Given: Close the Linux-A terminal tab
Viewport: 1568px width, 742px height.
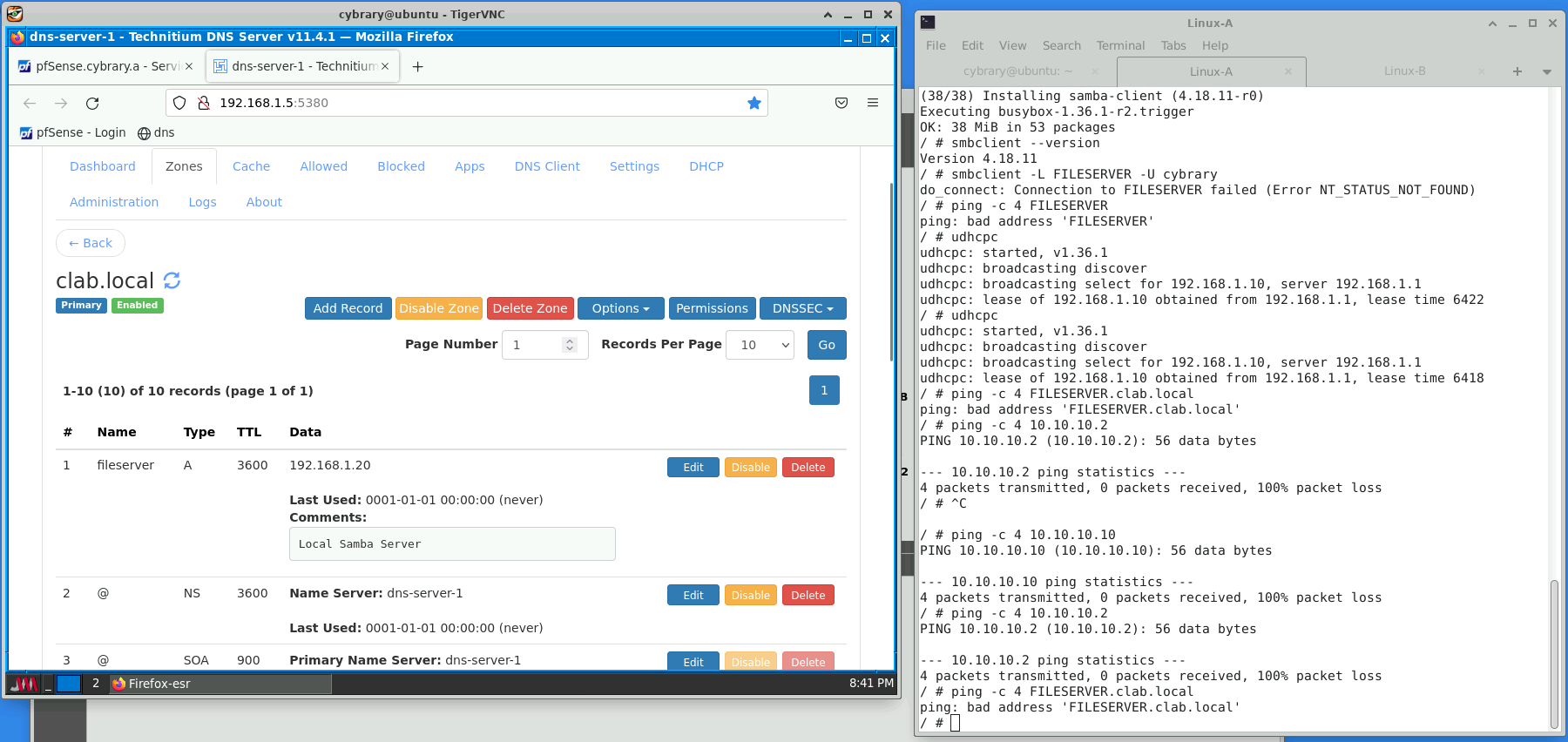Looking at the screenshot, I should pos(1288,71).
